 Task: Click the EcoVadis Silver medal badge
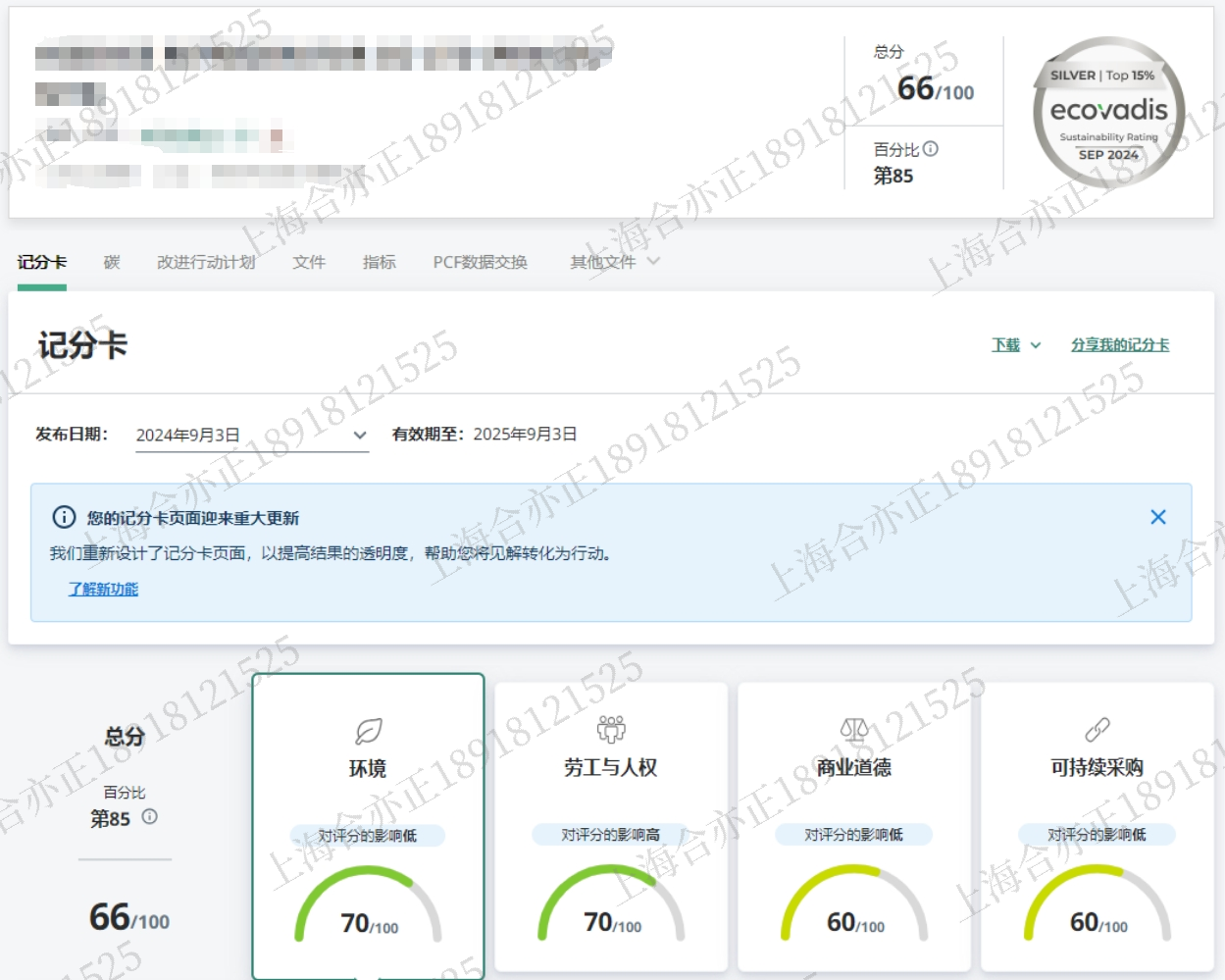1108,113
